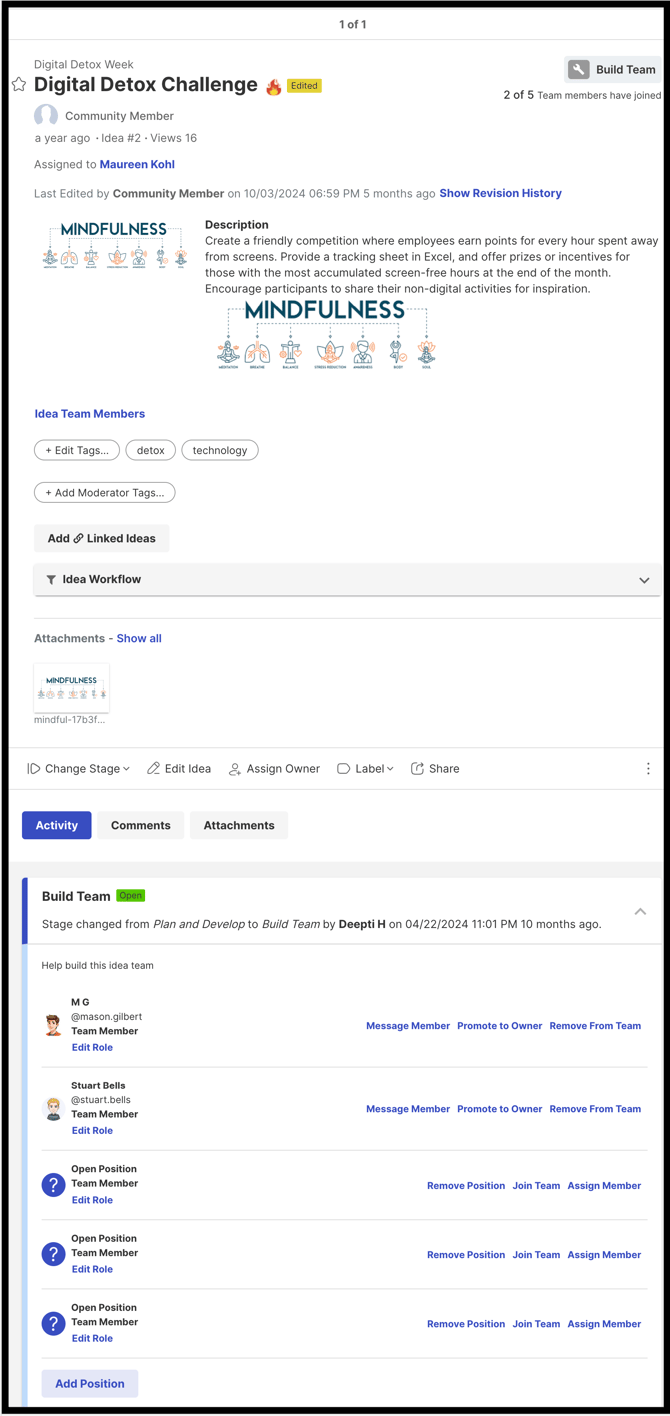The height and width of the screenshot is (1416, 670).
Task: Click the Edit Idea pencil icon
Action: click(x=153, y=769)
